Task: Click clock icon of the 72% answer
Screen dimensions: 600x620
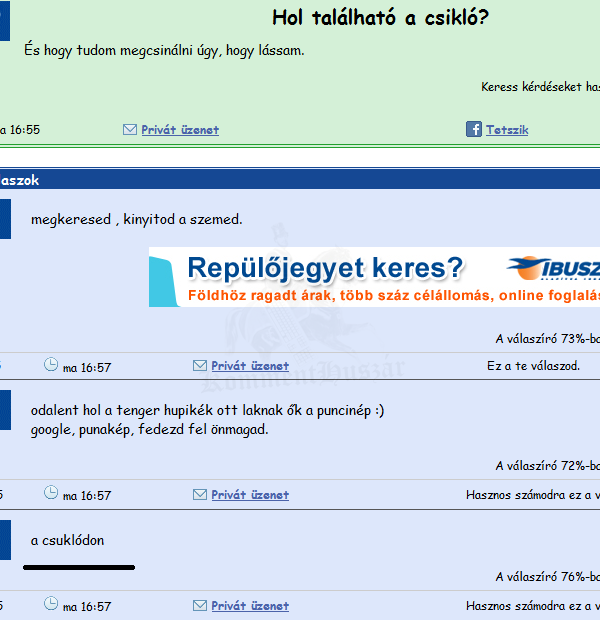Action: click(51, 493)
